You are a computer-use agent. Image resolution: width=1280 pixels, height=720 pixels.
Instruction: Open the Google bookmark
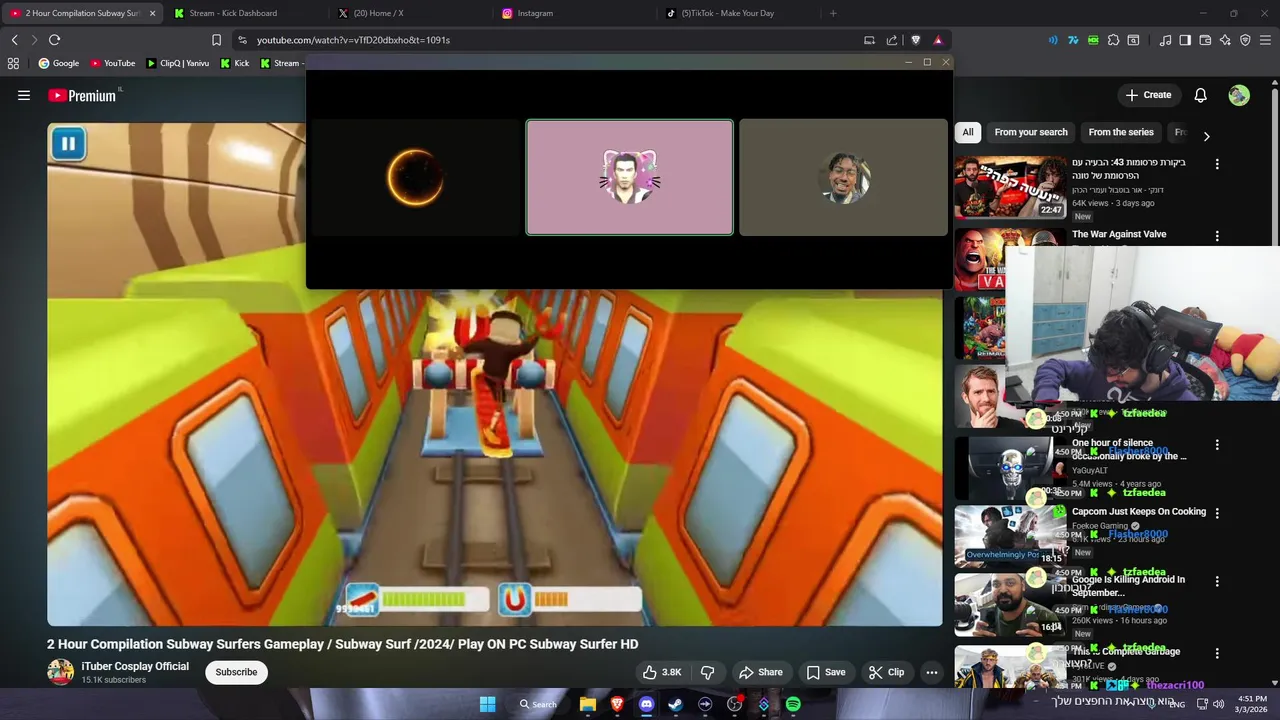point(59,63)
